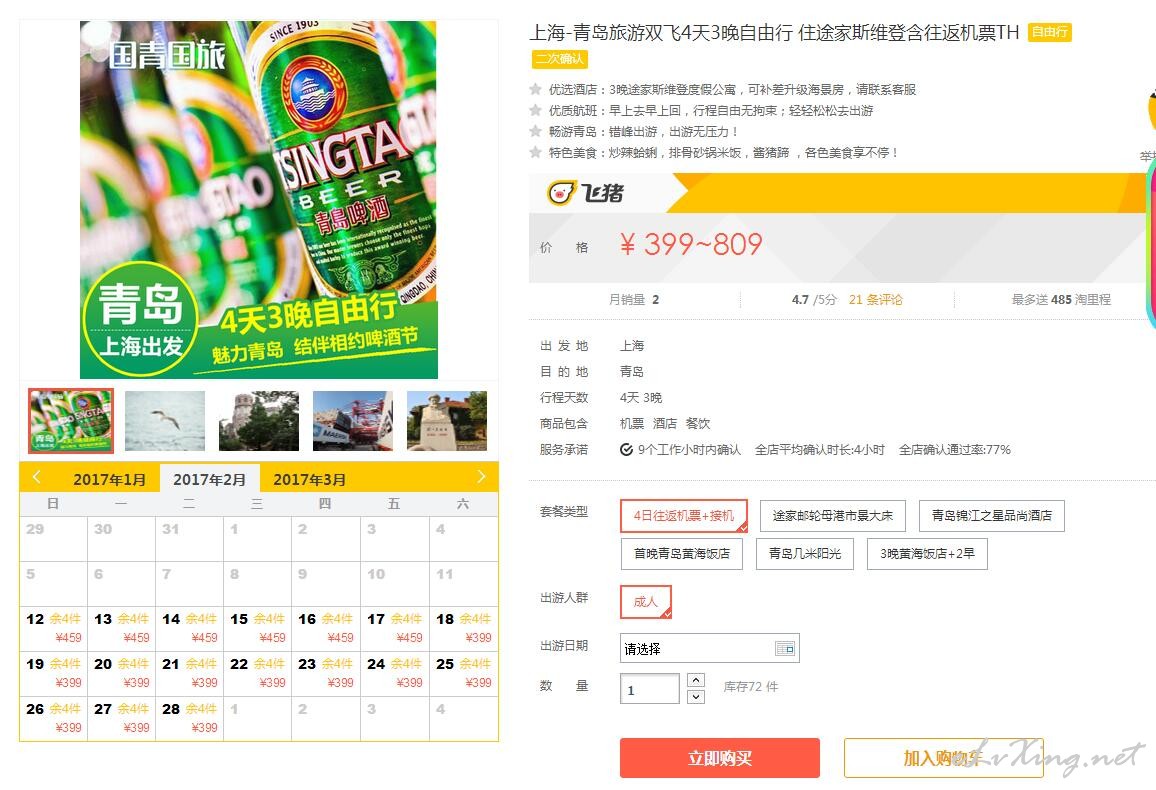Select package 青岛几米阳光
Image resolution: width=1156 pixels, height=790 pixels.
[x=805, y=553]
